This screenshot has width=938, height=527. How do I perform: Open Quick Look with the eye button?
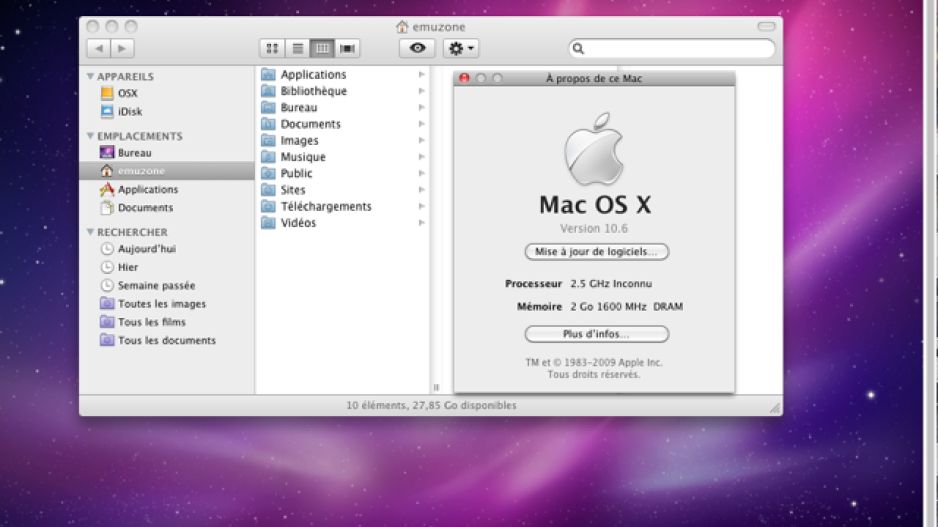pyautogui.click(x=417, y=48)
